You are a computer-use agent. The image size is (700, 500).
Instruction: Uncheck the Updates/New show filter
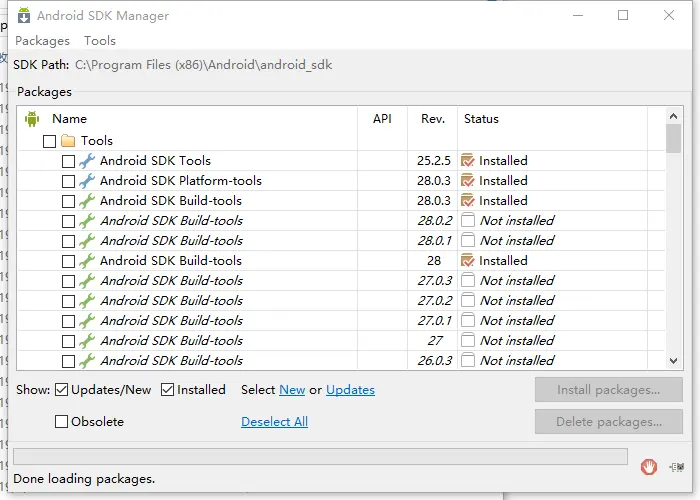tap(61, 390)
